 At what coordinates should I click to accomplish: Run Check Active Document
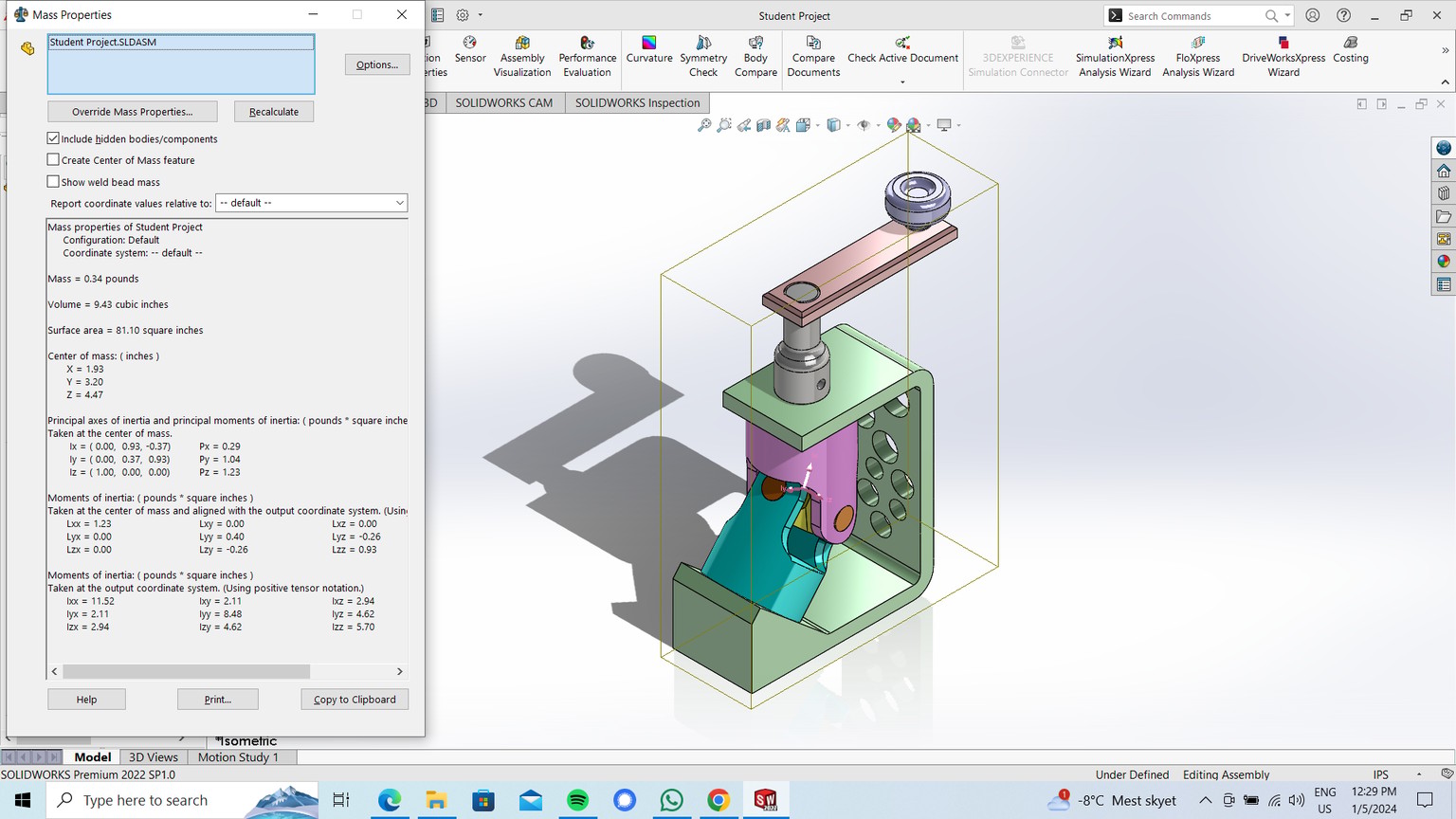902,50
